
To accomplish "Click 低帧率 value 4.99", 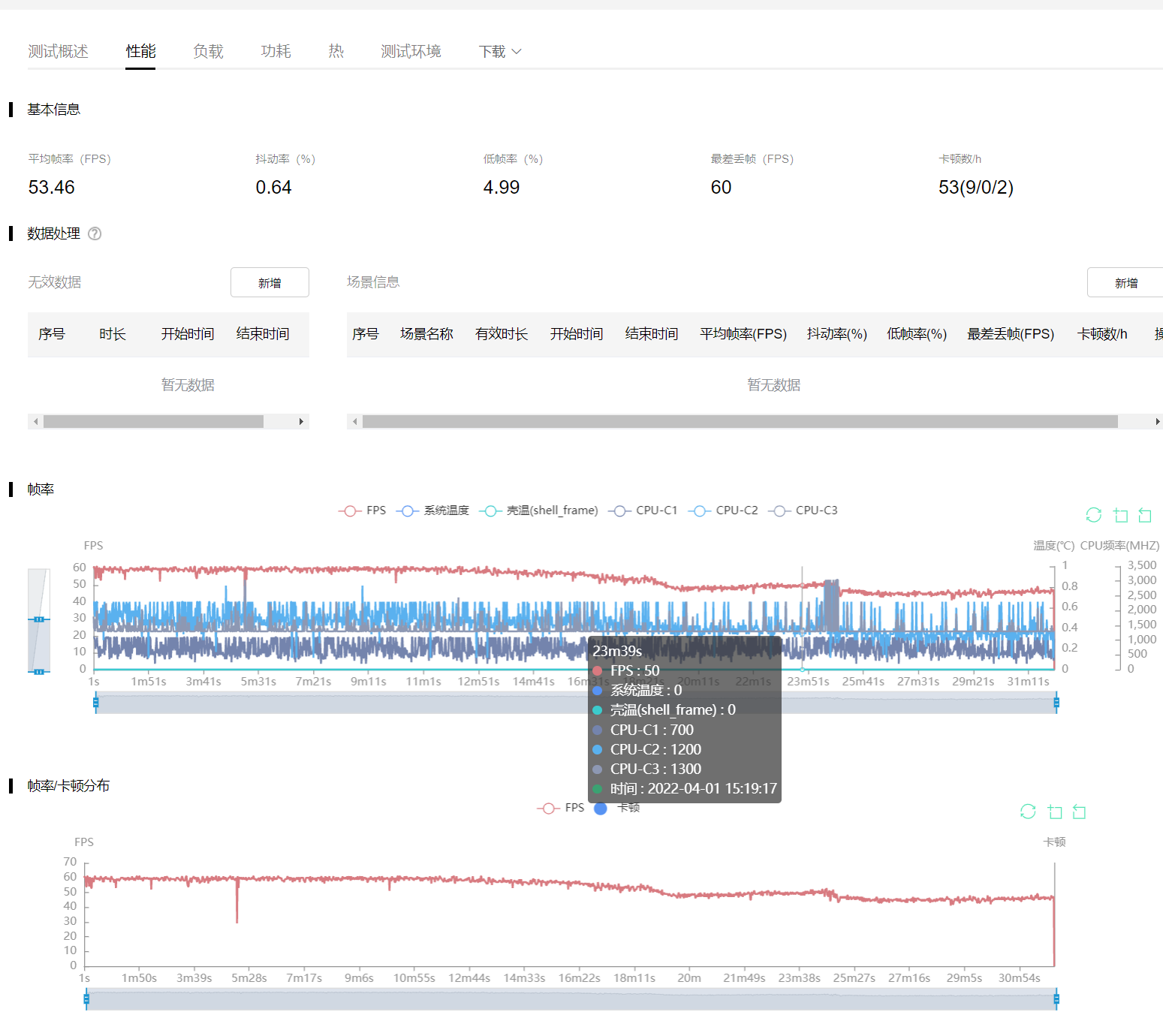I will [501, 188].
